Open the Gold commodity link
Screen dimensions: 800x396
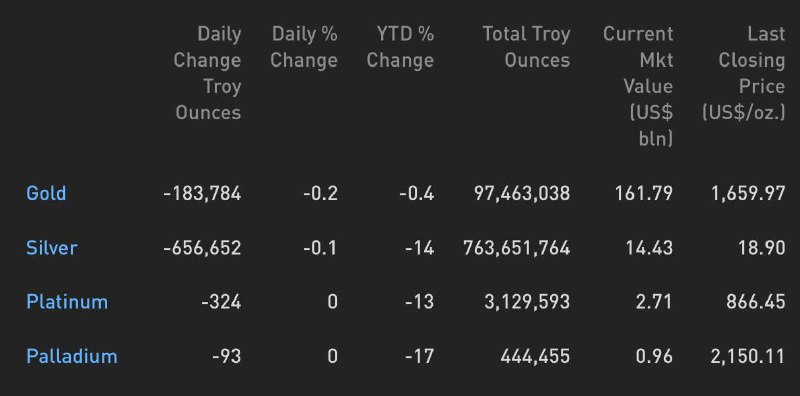pos(46,193)
